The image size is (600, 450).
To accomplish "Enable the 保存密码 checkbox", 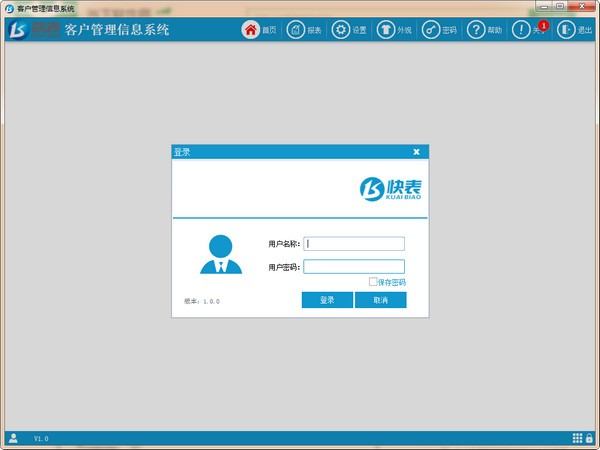I will click(x=373, y=282).
